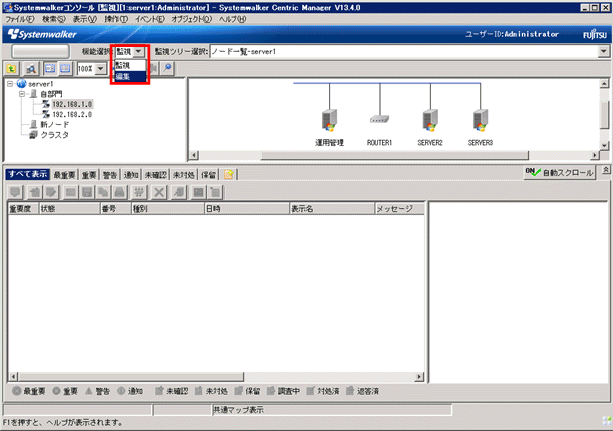
Task: Open the 表示(V) menu
Action: click(x=85, y=19)
